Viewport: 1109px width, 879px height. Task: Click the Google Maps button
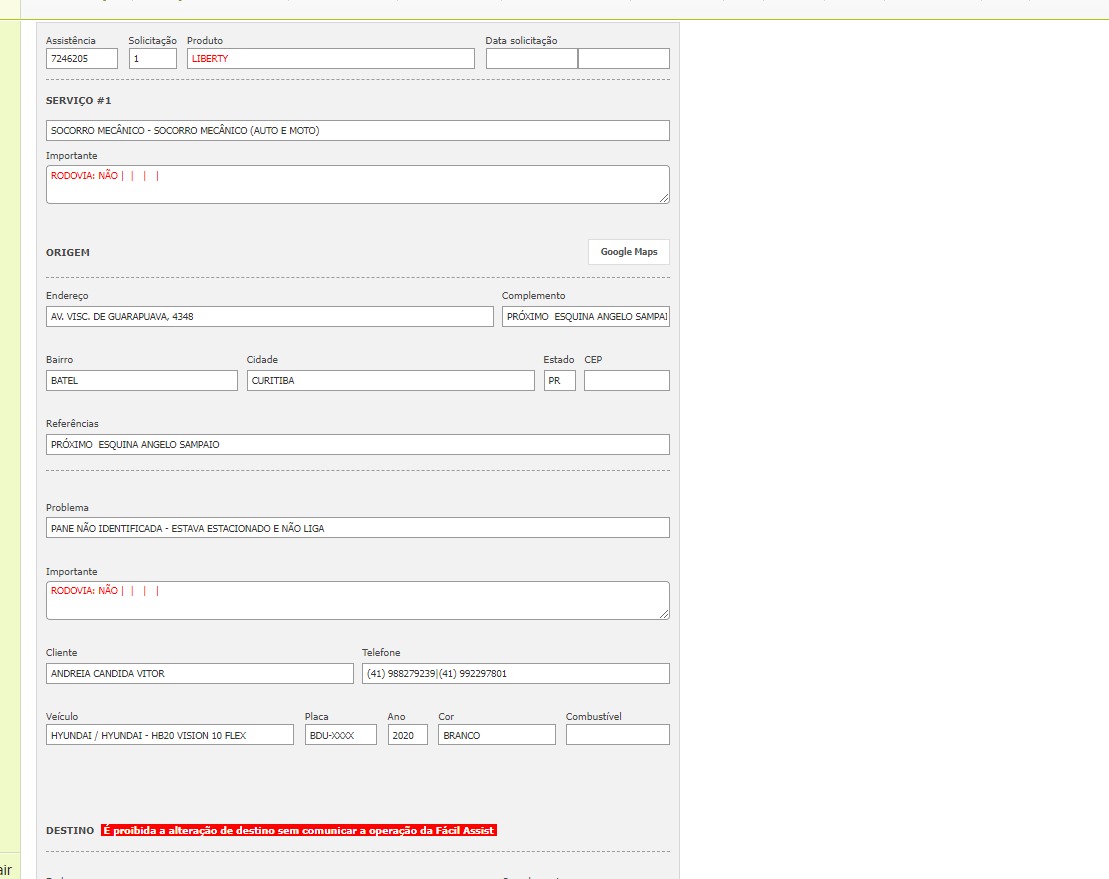click(628, 252)
